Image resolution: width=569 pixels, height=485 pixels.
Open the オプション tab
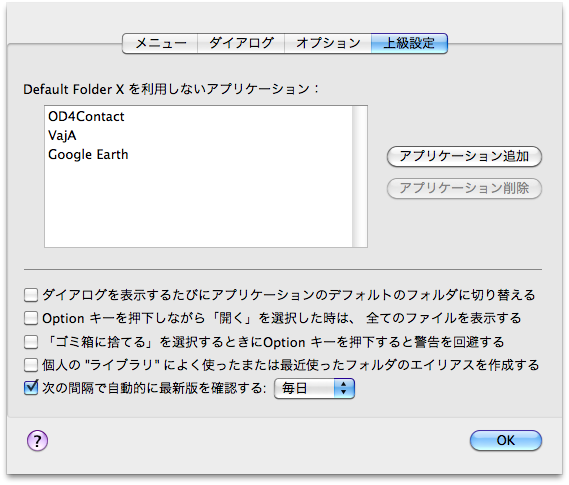(328, 44)
